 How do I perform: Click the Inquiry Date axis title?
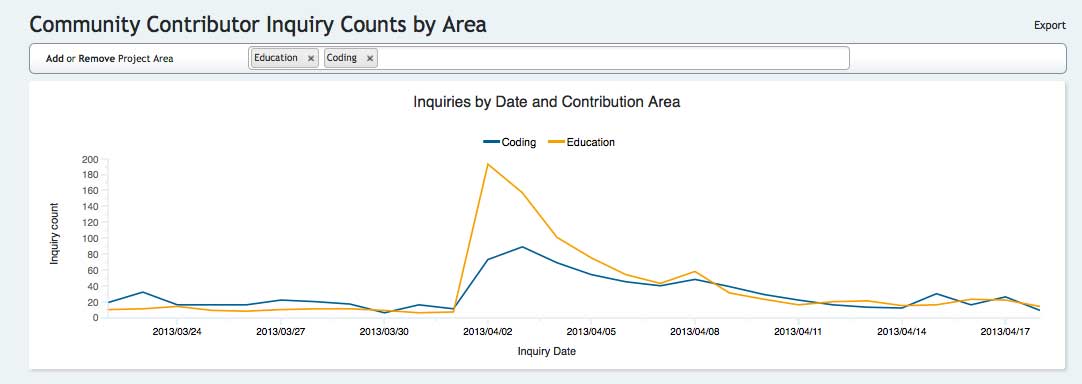(x=547, y=352)
